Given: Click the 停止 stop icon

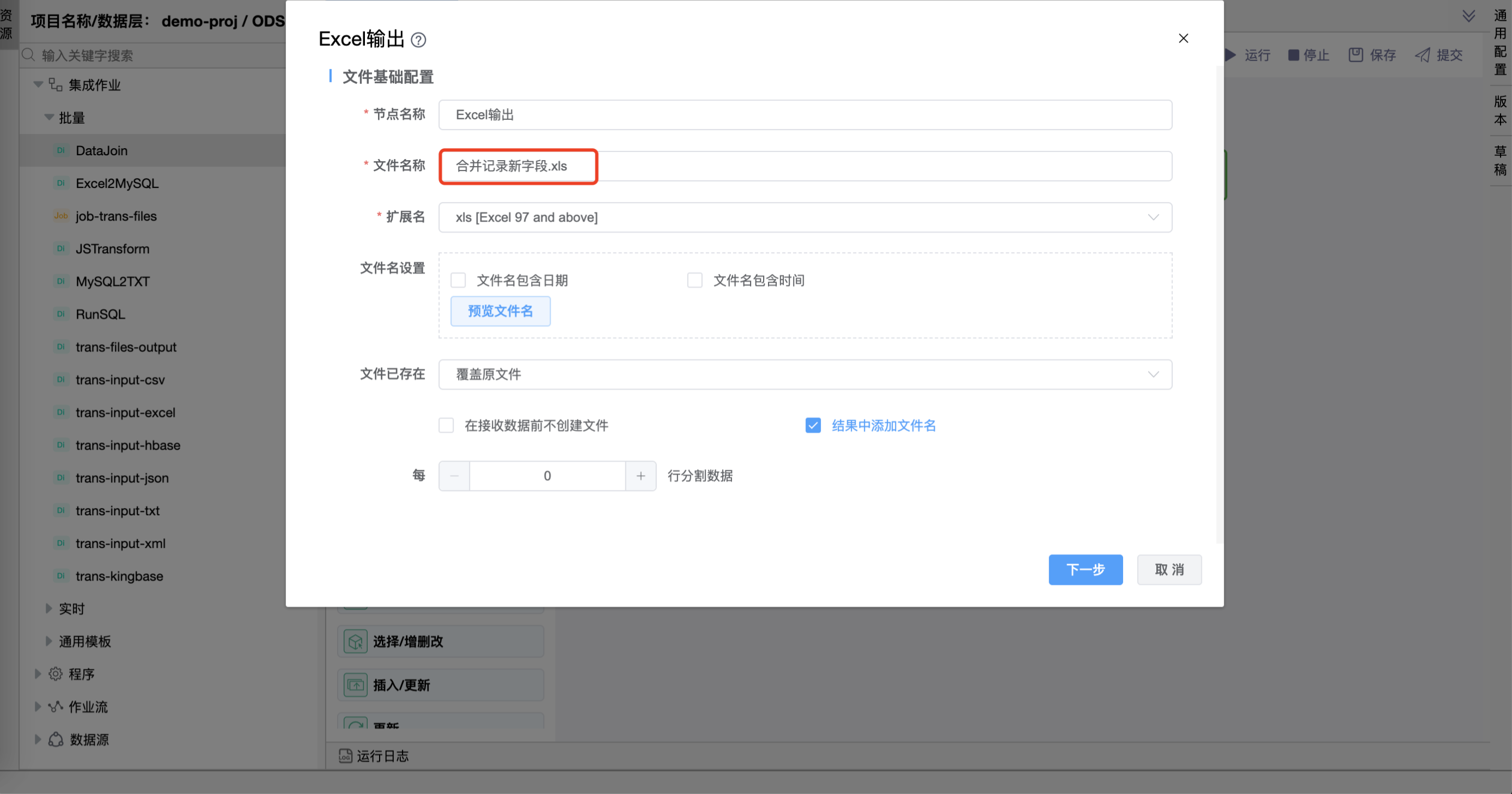Looking at the screenshot, I should click(x=1293, y=55).
